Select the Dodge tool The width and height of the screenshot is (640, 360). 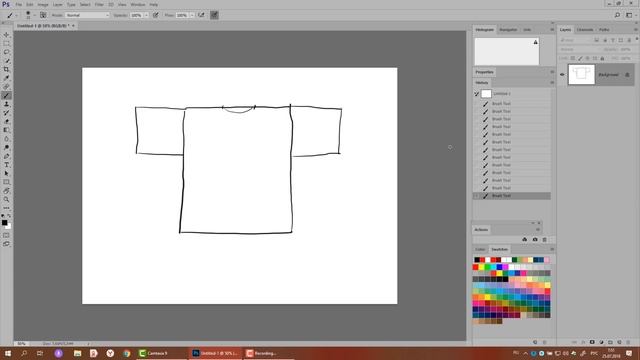(x=6, y=147)
